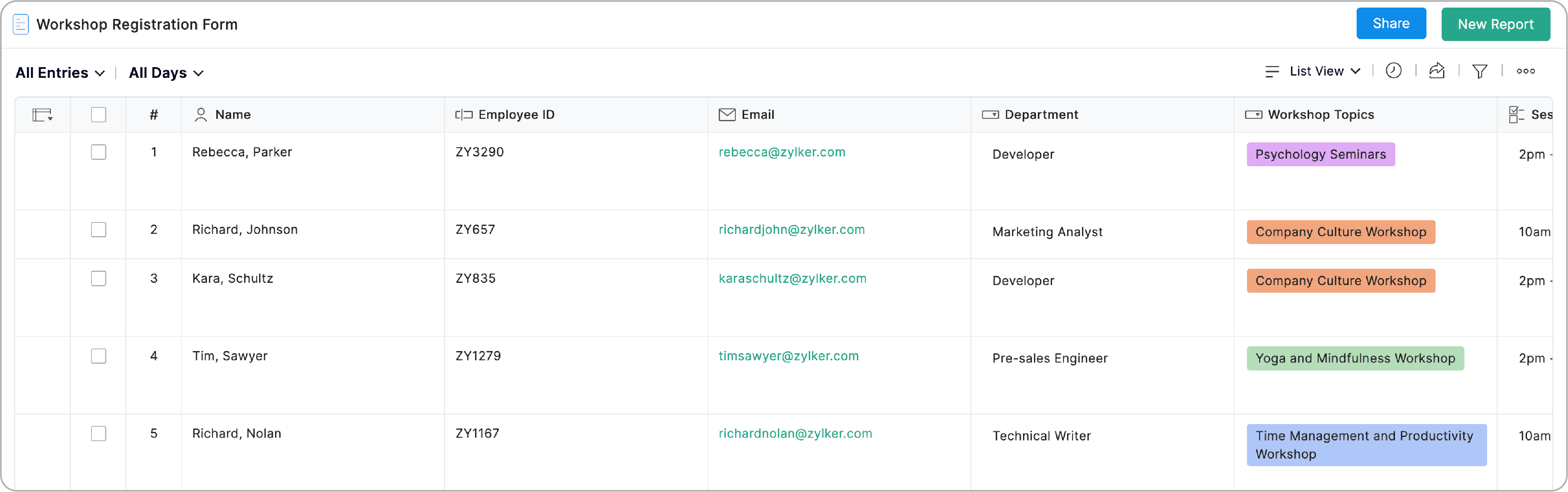Click the Sessions checklist column icon
Screen dimensions: 1568x492
(x=1516, y=115)
